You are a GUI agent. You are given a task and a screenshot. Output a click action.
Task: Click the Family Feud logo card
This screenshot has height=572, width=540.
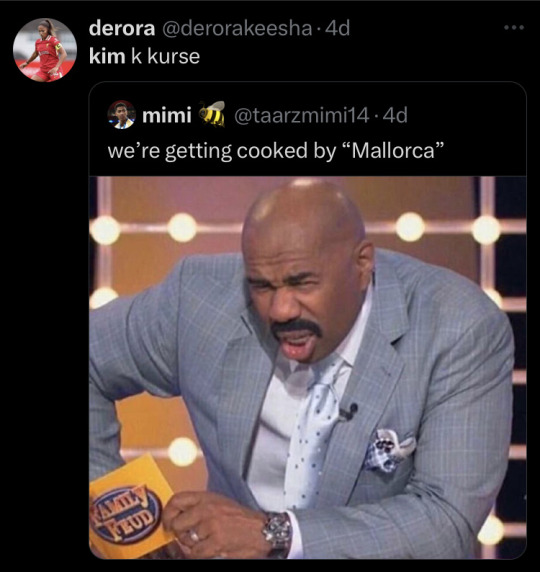pyautogui.click(x=130, y=503)
